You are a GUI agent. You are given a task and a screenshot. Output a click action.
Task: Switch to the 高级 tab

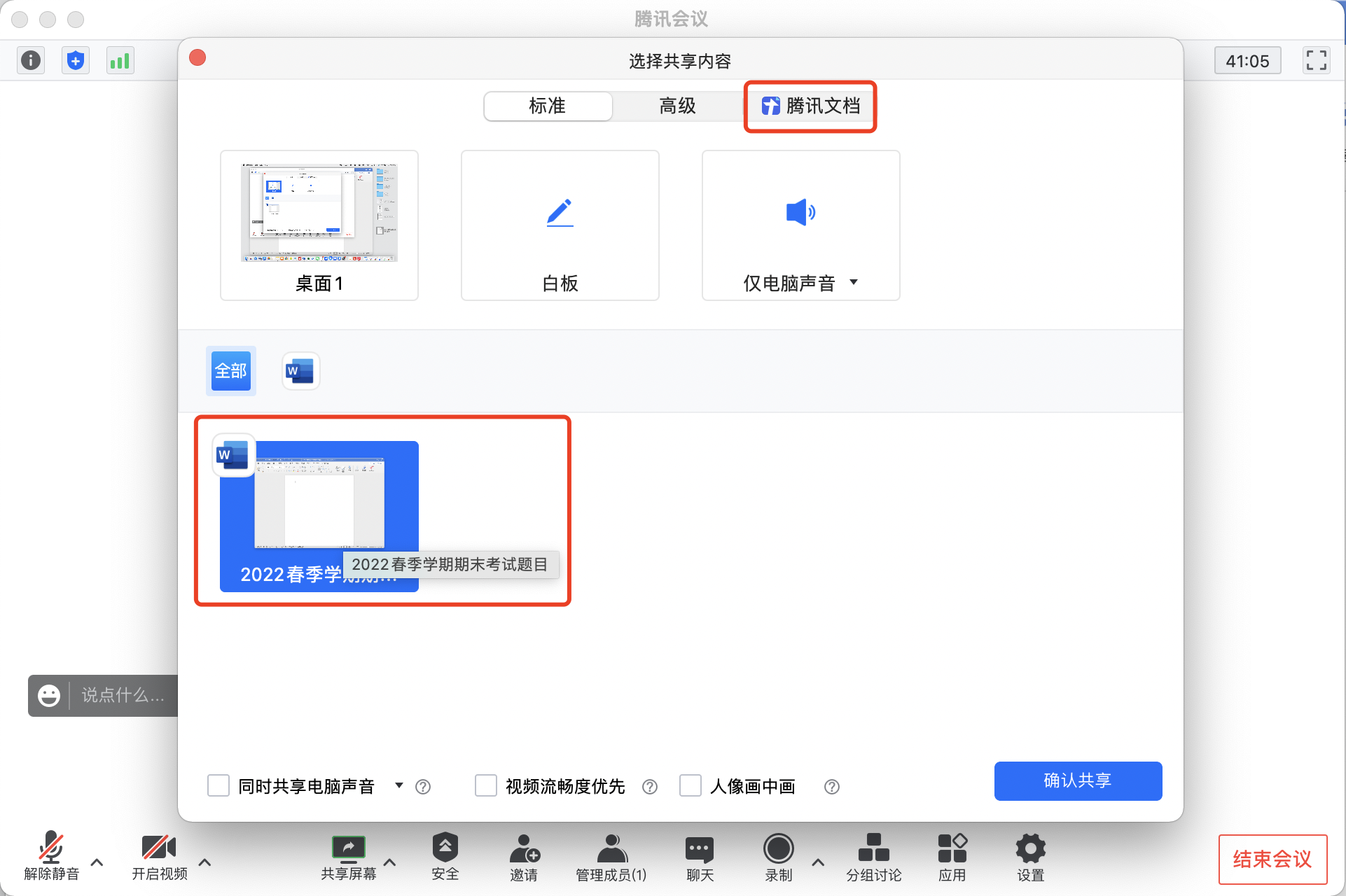(x=677, y=106)
